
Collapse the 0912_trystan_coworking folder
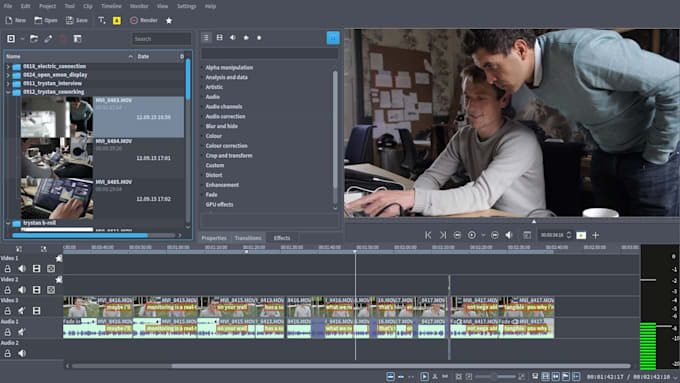coord(8,92)
